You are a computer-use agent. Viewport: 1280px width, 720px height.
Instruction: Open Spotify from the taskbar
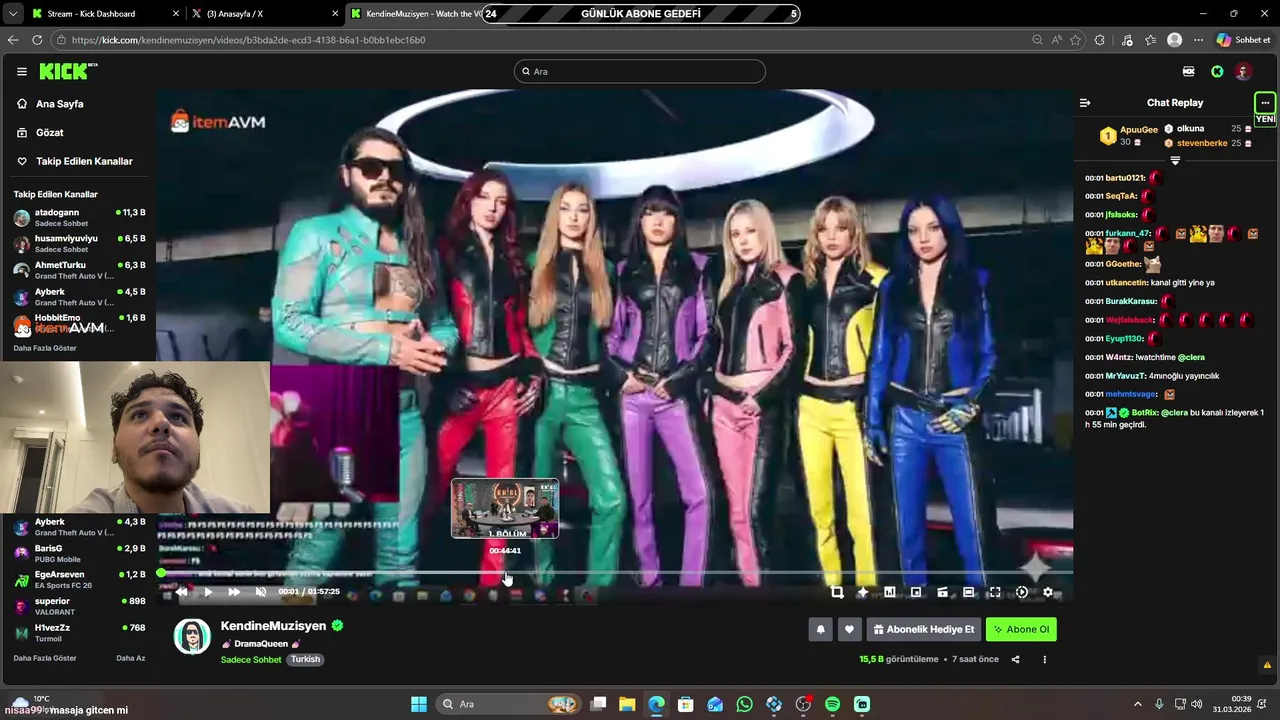click(832, 704)
